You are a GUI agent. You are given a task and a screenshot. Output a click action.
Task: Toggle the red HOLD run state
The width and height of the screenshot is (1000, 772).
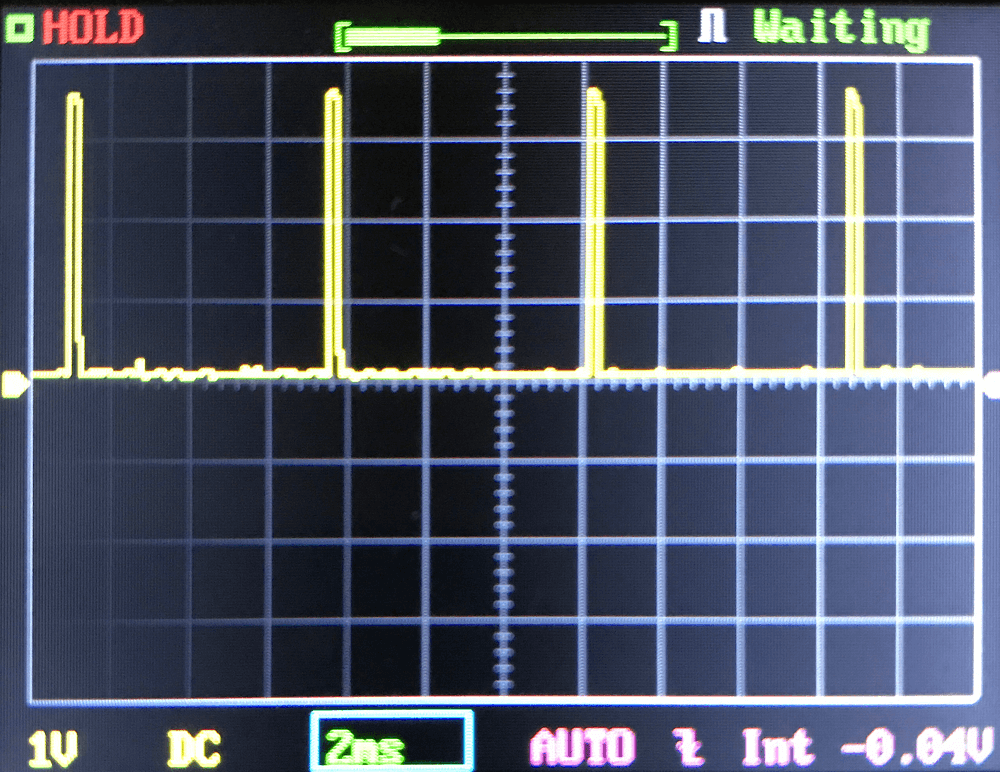click(92, 28)
